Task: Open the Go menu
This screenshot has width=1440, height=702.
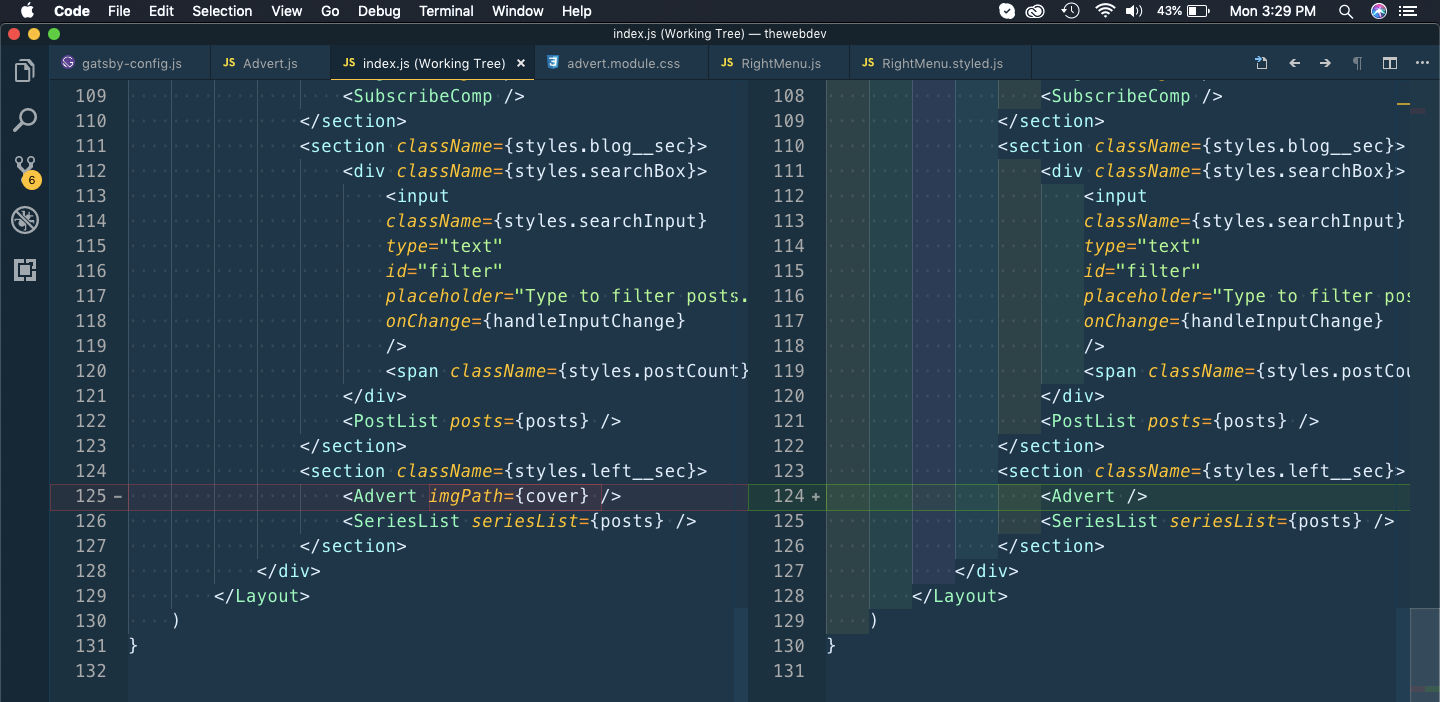Action: pos(330,11)
